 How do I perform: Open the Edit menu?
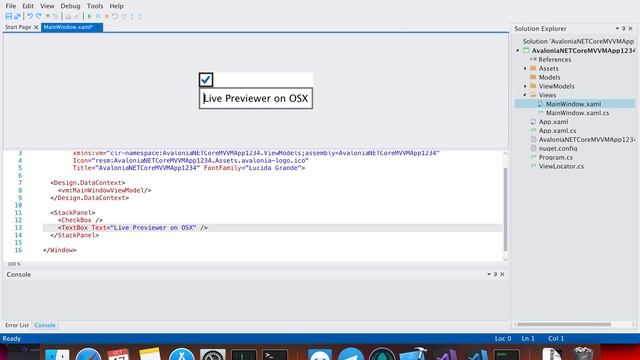[28, 6]
